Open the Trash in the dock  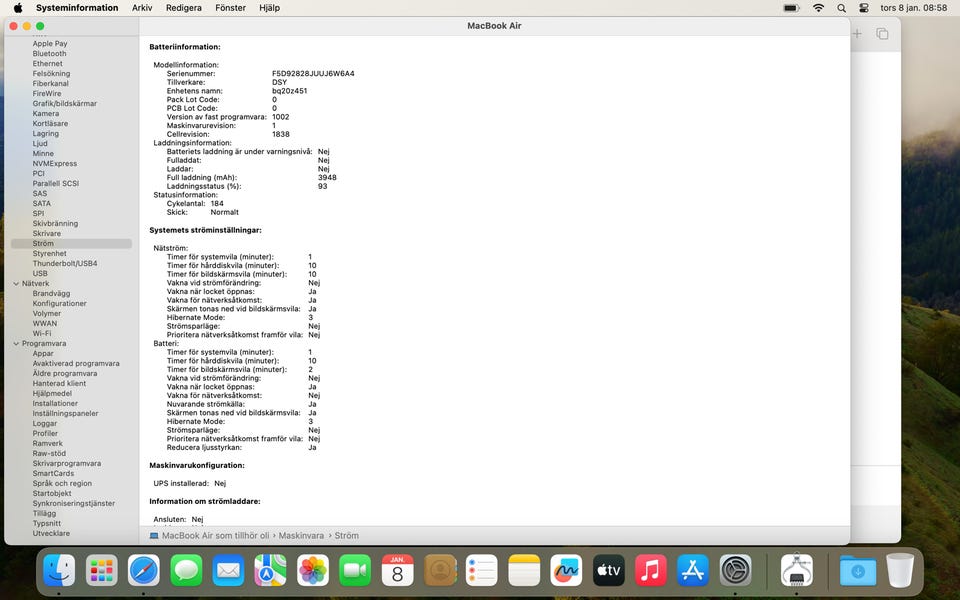900,571
